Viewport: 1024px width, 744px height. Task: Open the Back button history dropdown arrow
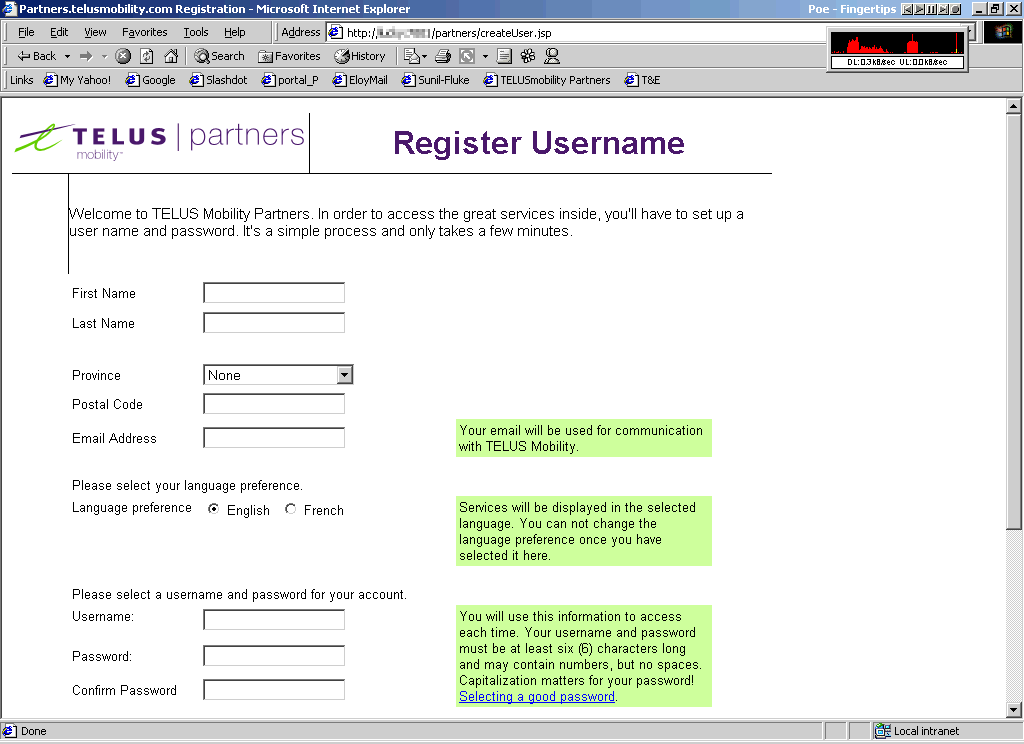coord(67,56)
